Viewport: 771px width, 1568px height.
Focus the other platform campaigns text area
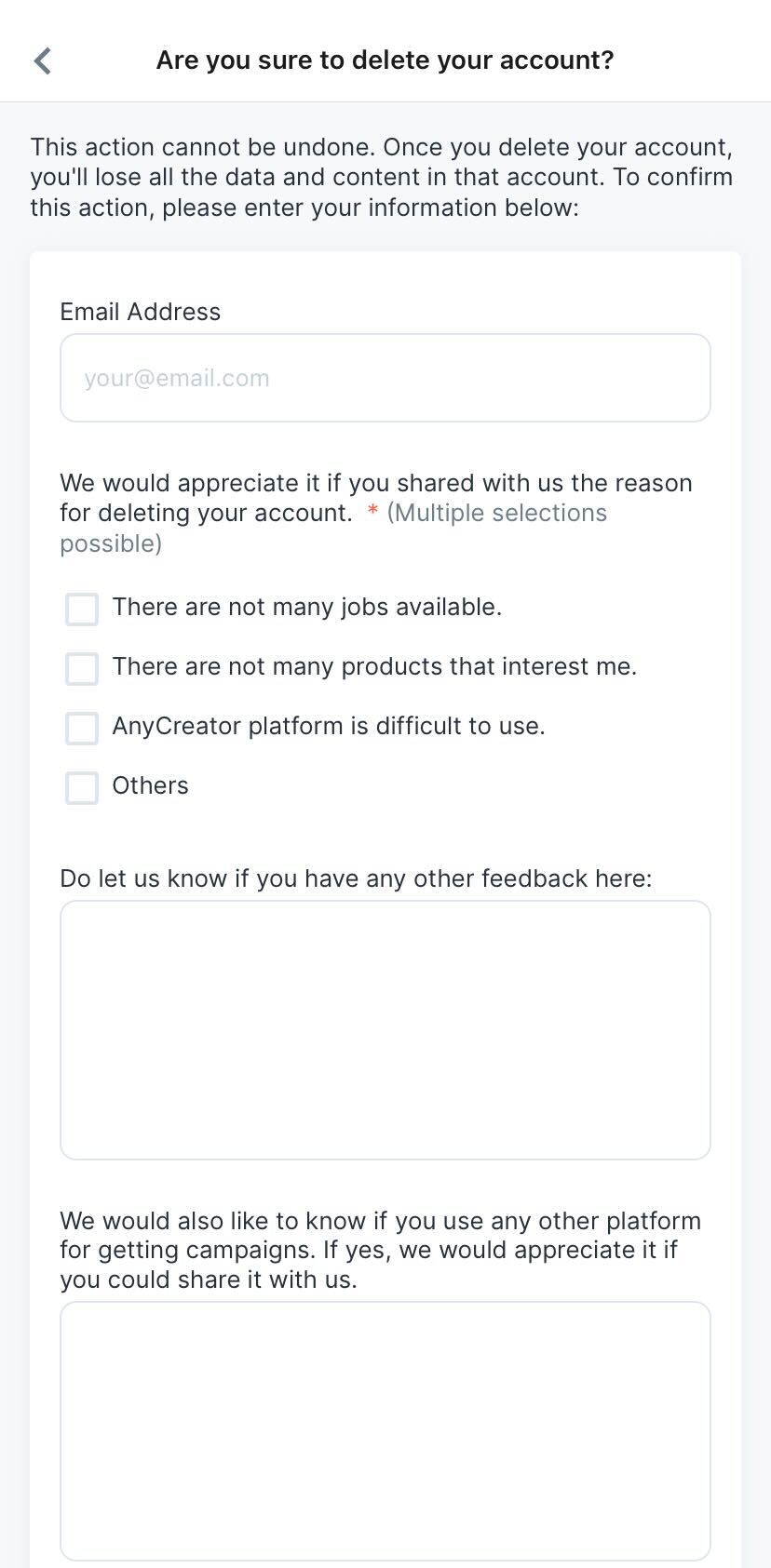click(x=385, y=1430)
